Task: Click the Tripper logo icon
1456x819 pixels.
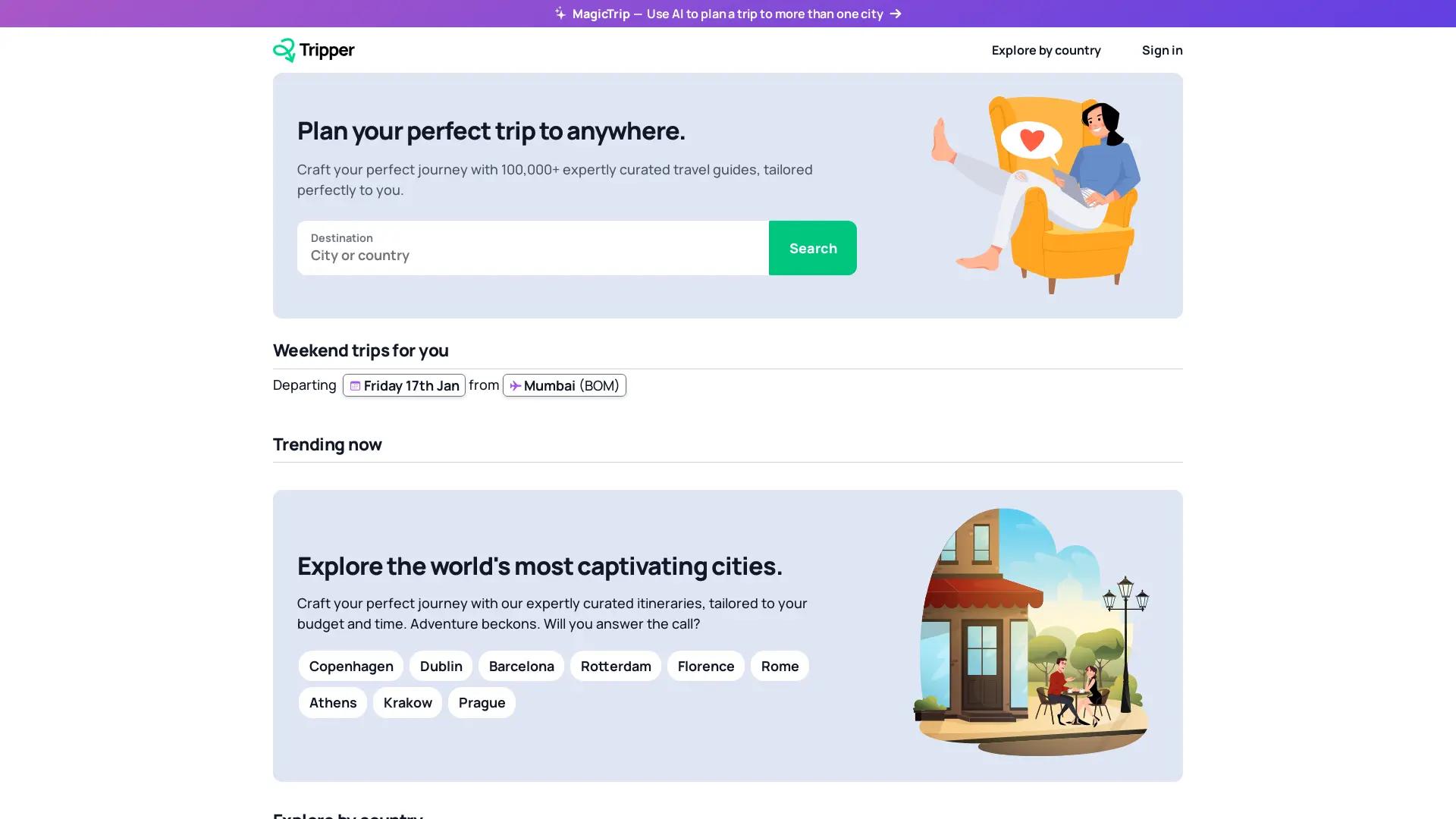Action: pyautogui.click(x=284, y=50)
